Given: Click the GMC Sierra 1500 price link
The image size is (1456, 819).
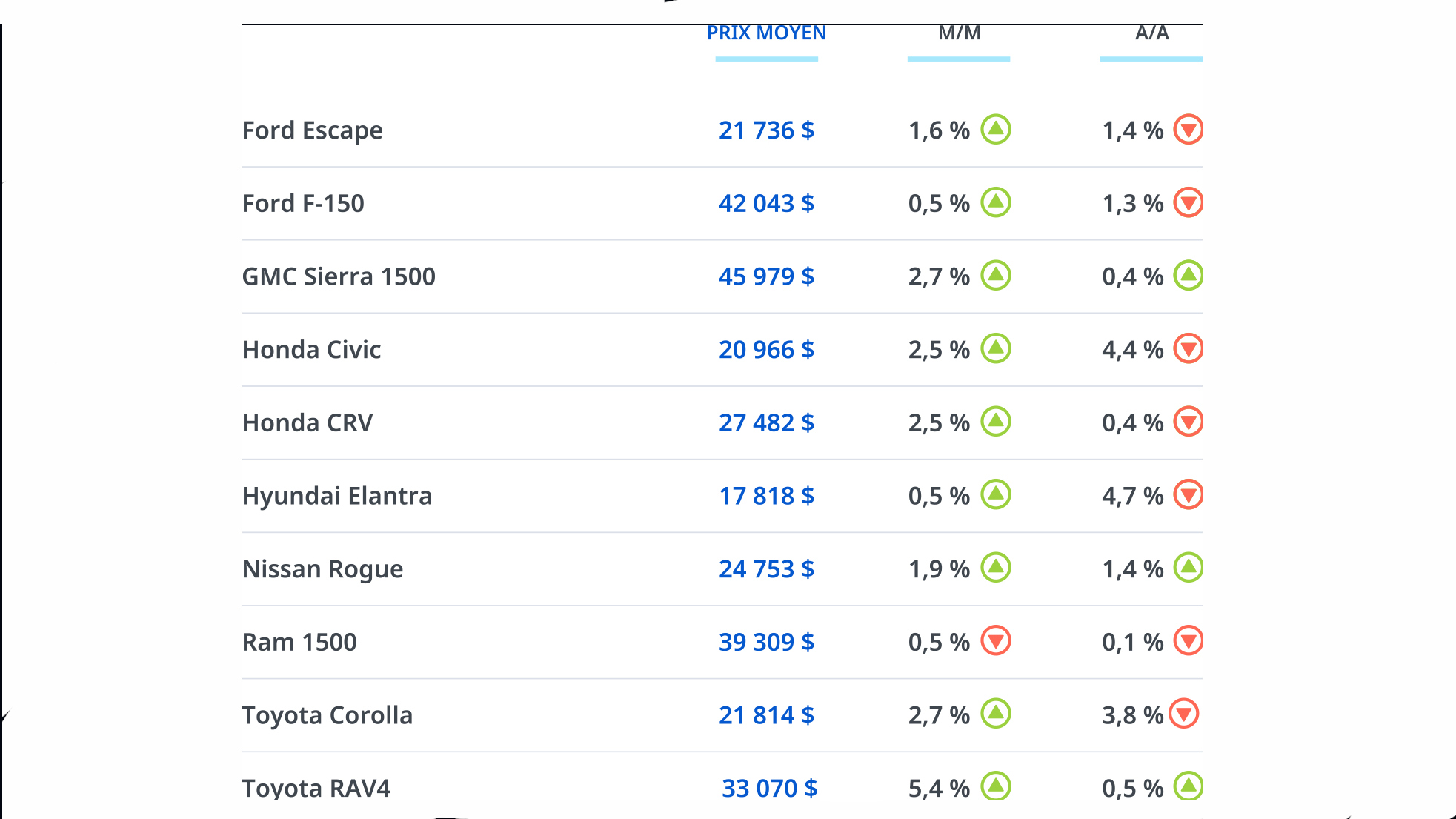Looking at the screenshot, I should click(x=766, y=276).
